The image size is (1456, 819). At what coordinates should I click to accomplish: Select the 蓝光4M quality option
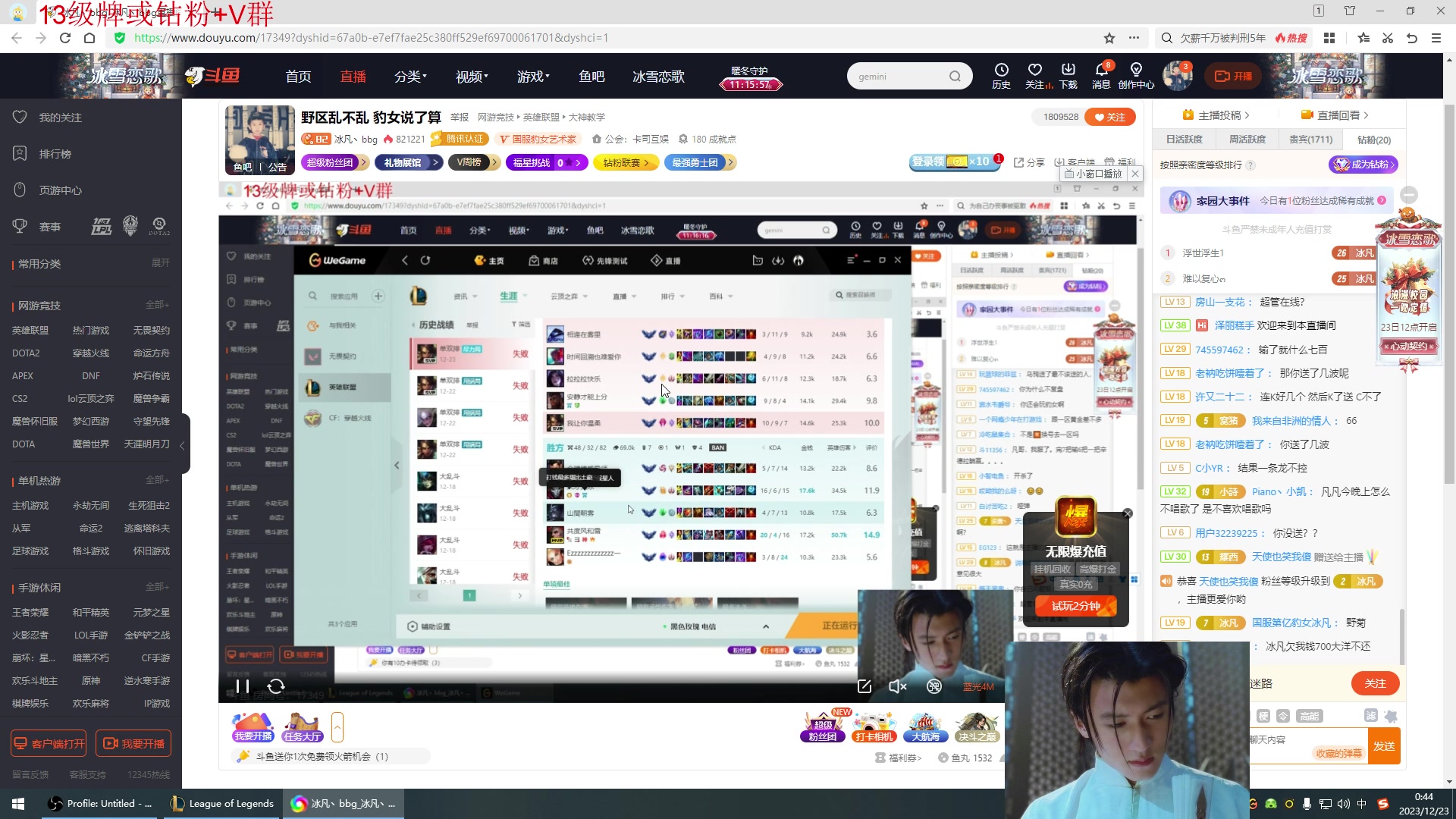978,687
